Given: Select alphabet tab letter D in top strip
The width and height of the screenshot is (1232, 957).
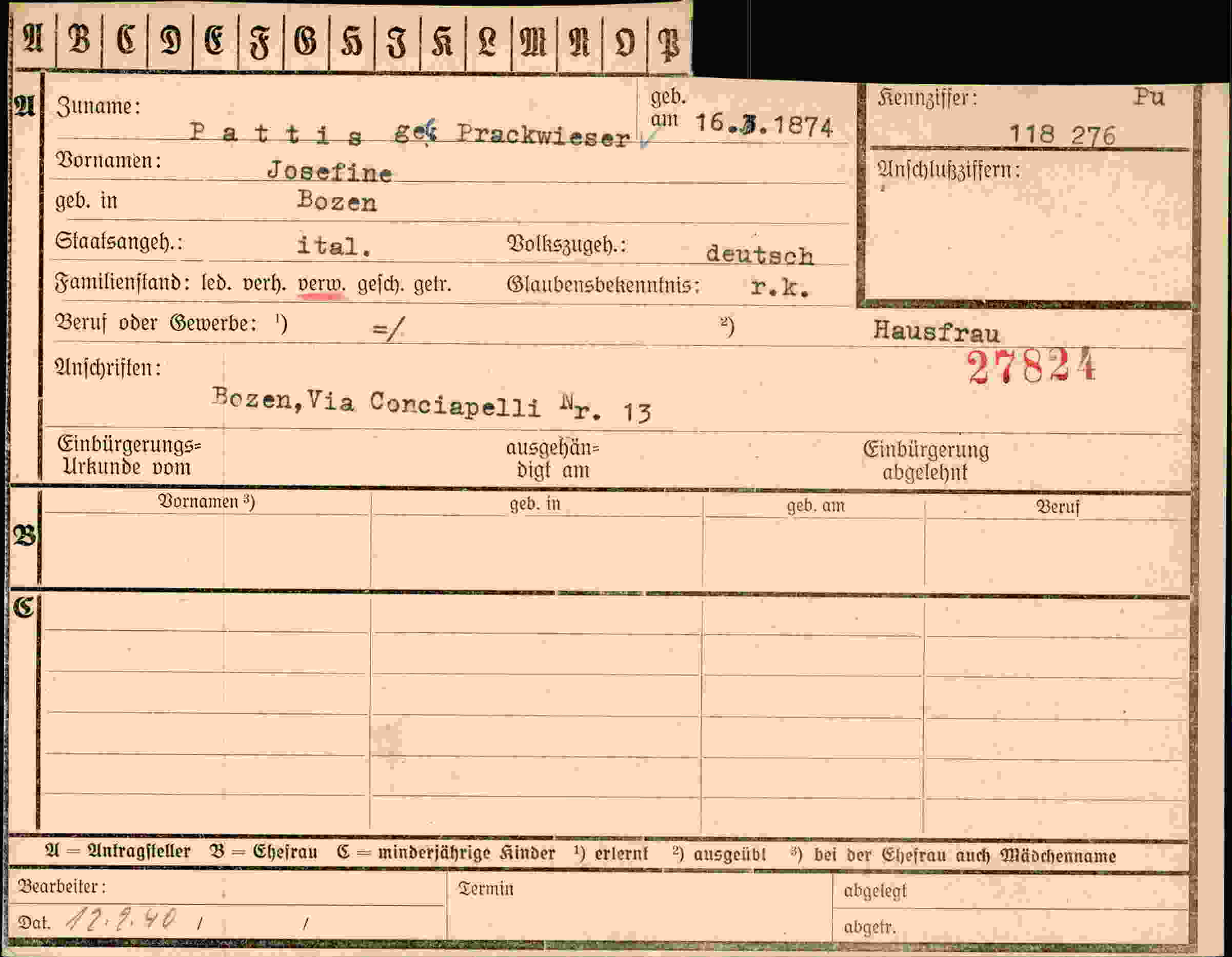Looking at the screenshot, I should pos(170,41).
